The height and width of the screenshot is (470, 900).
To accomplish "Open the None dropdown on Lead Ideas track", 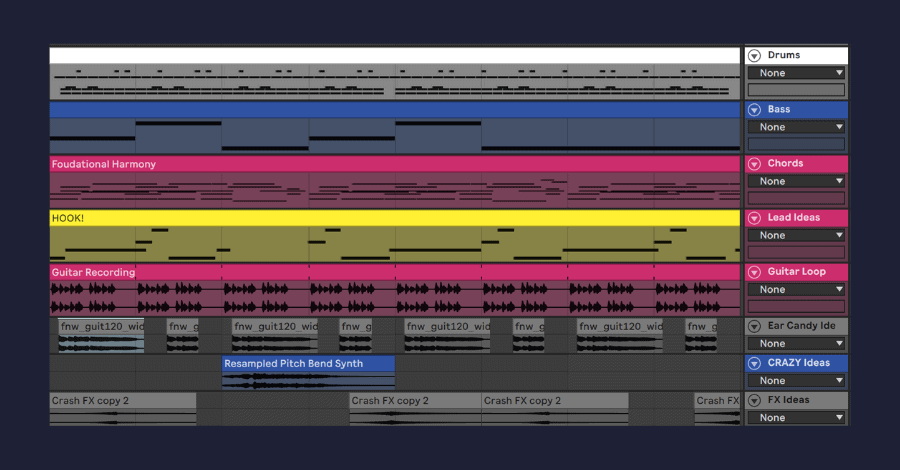I will tap(796, 235).
